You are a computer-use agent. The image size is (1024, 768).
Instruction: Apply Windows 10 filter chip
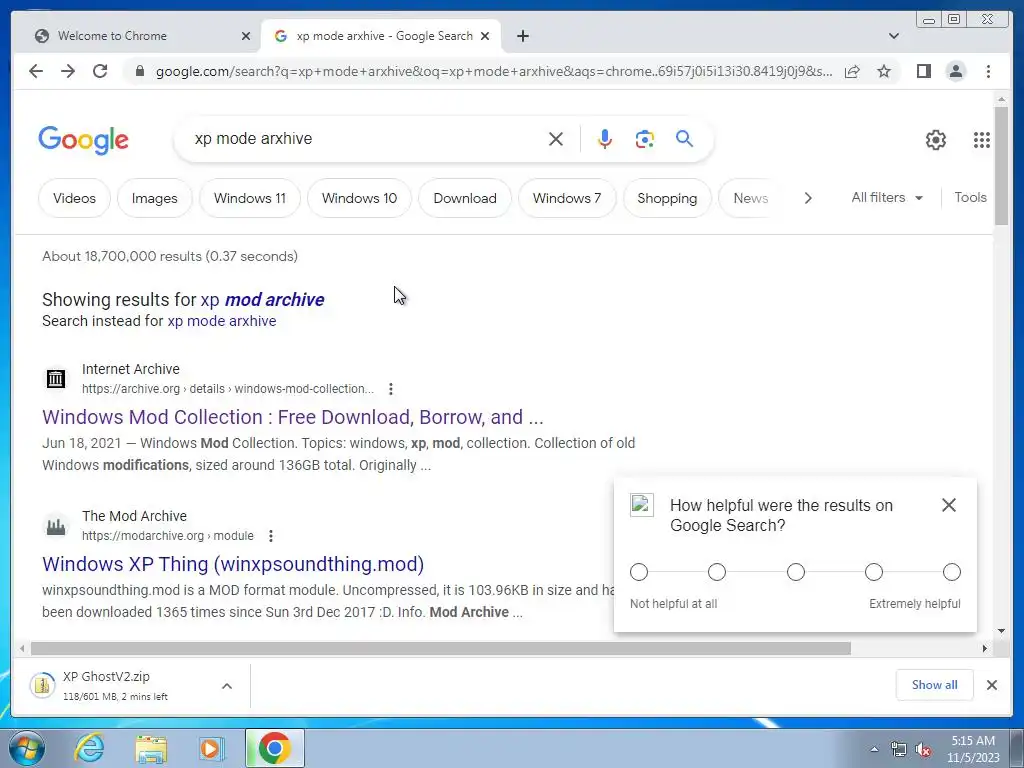tap(359, 198)
